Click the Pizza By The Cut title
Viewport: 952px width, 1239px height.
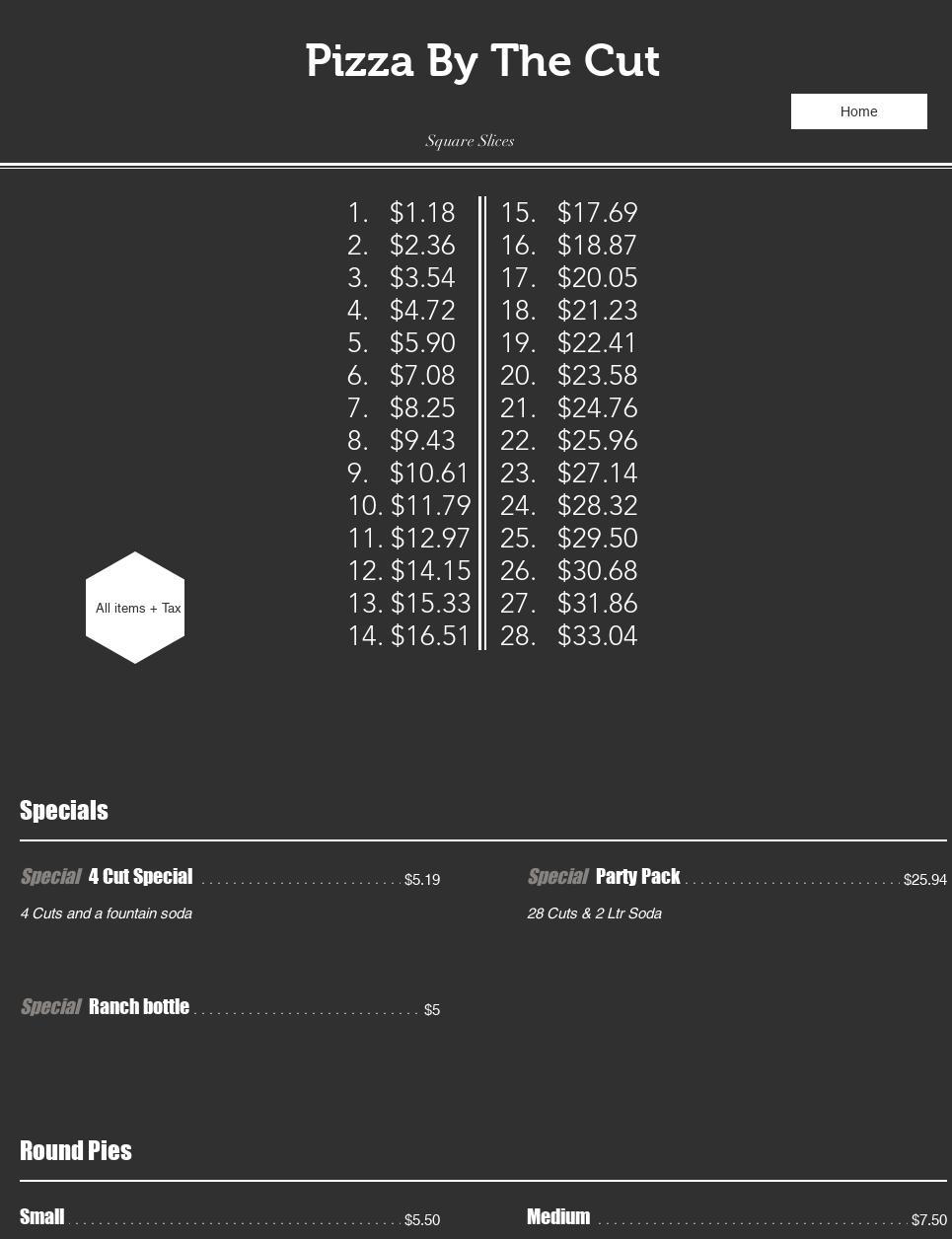[481, 61]
